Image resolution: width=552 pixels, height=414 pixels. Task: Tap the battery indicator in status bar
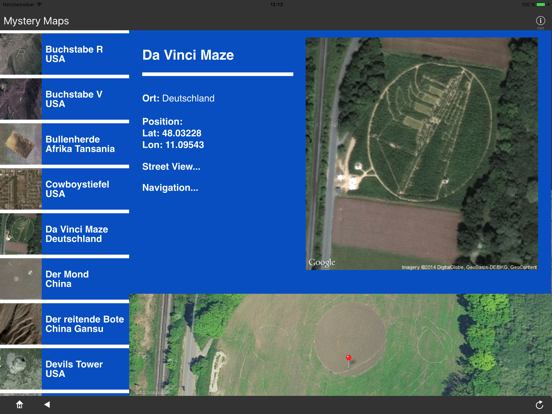pos(541,4)
